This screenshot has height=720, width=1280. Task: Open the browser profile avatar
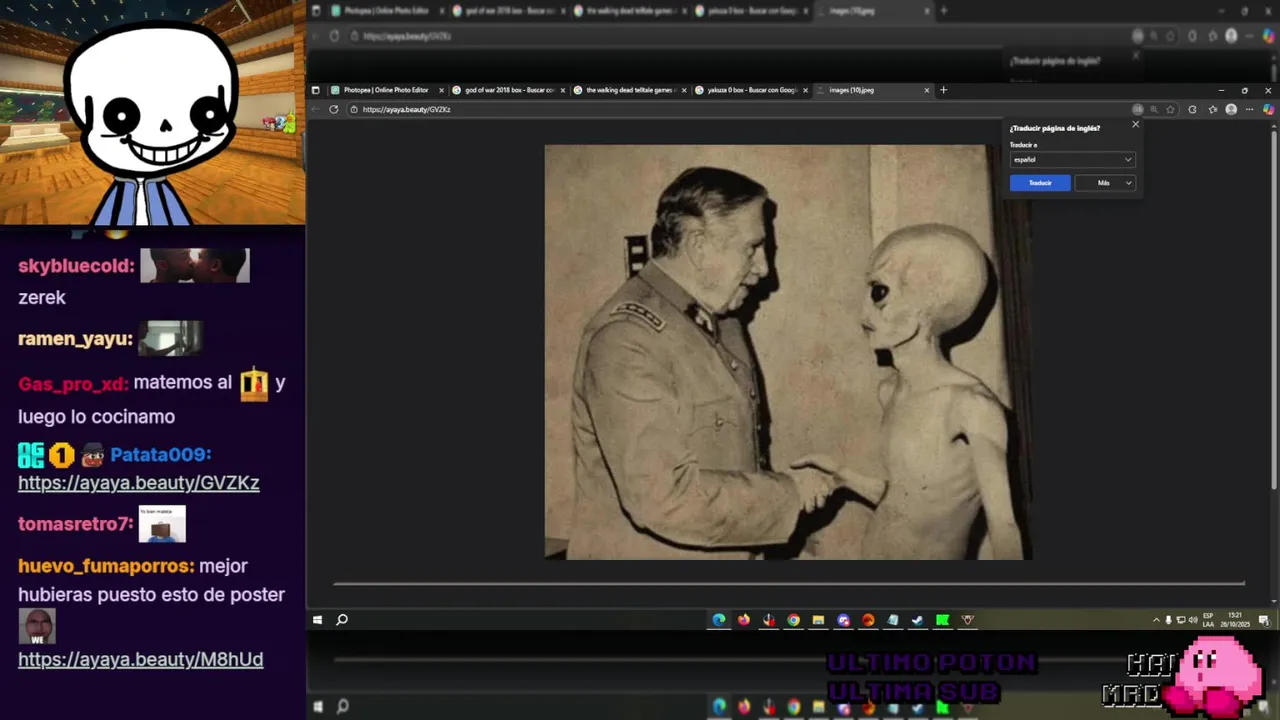pyautogui.click(x=1231, y=109)
